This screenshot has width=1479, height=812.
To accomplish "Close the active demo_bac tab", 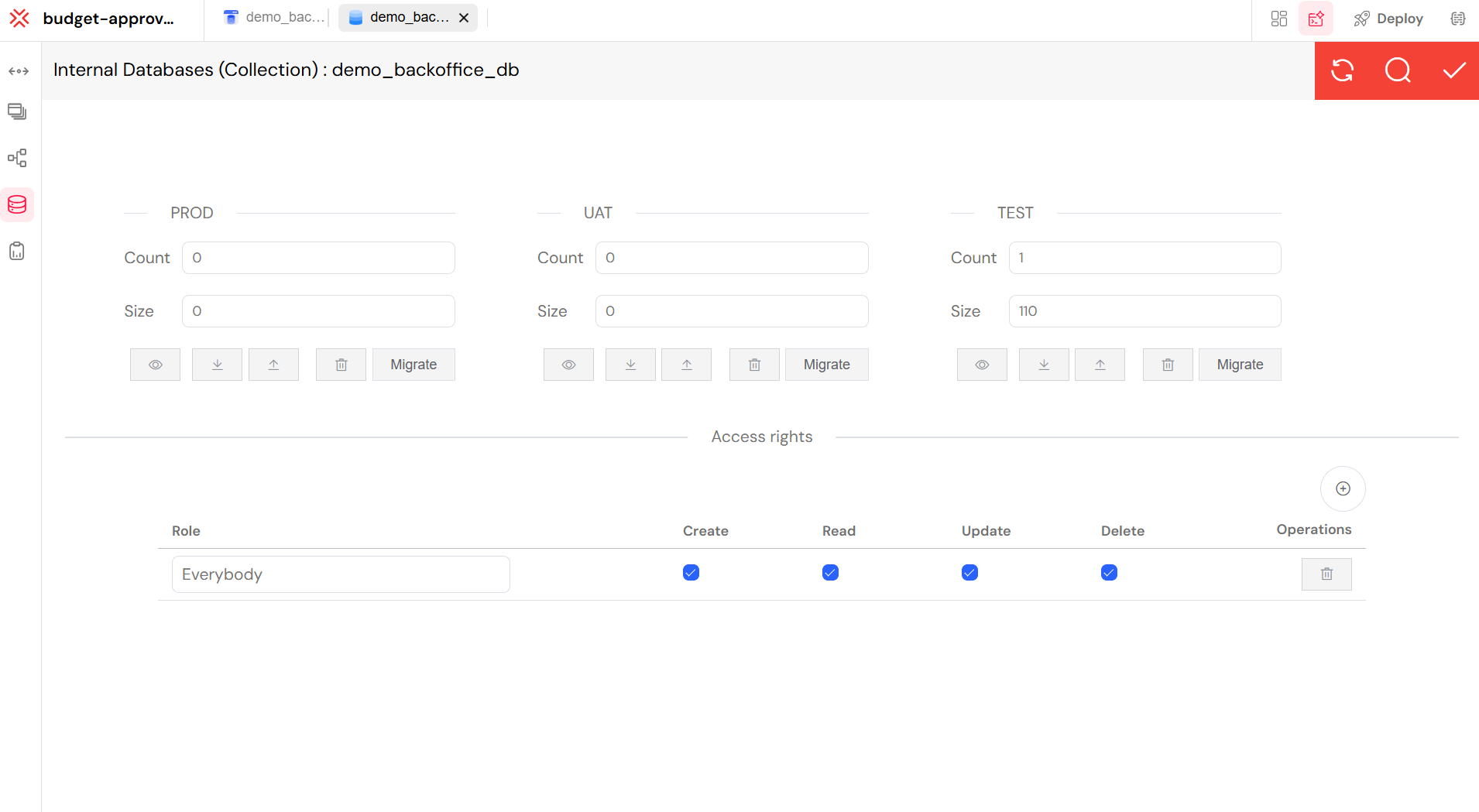I will click(464, 18).
